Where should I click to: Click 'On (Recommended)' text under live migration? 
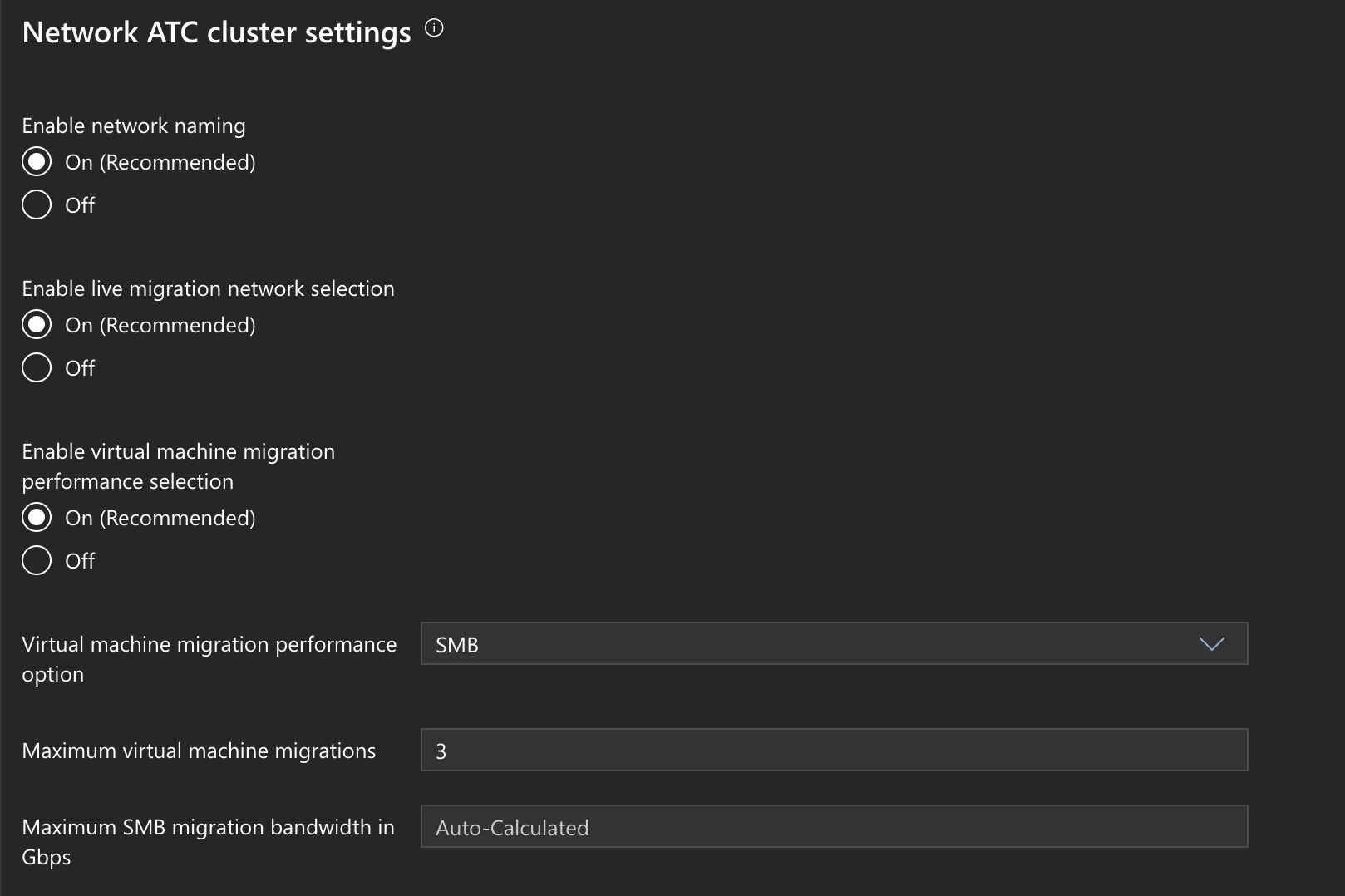(x=160, y=325)
